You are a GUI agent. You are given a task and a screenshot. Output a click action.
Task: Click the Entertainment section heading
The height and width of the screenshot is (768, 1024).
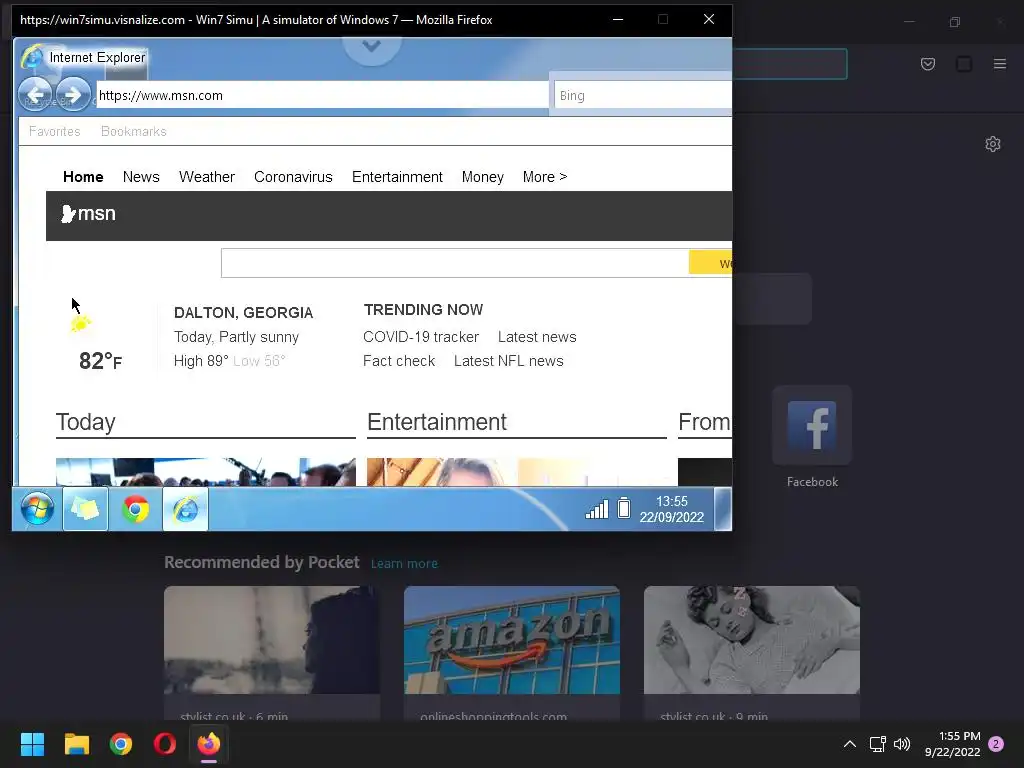(x=437, y=422)
